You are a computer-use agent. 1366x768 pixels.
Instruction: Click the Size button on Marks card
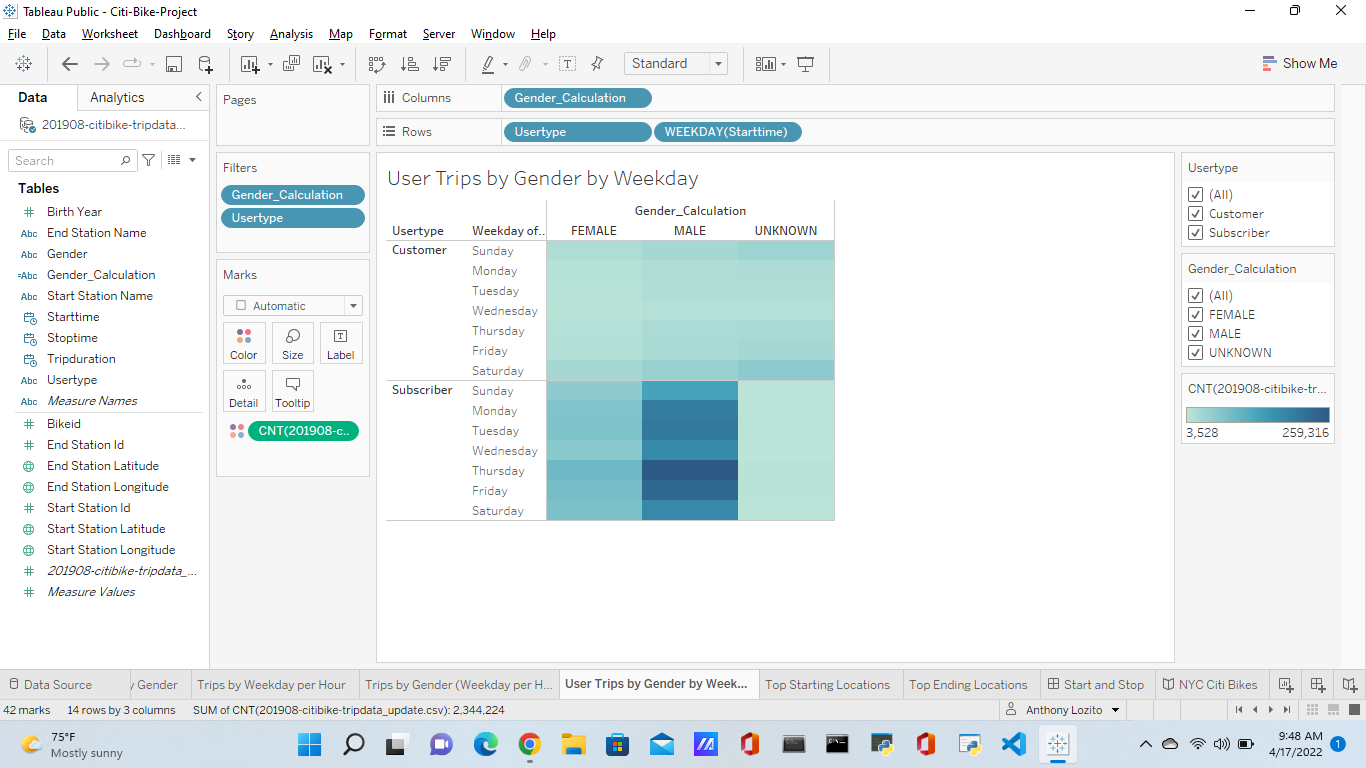(293, 343)
